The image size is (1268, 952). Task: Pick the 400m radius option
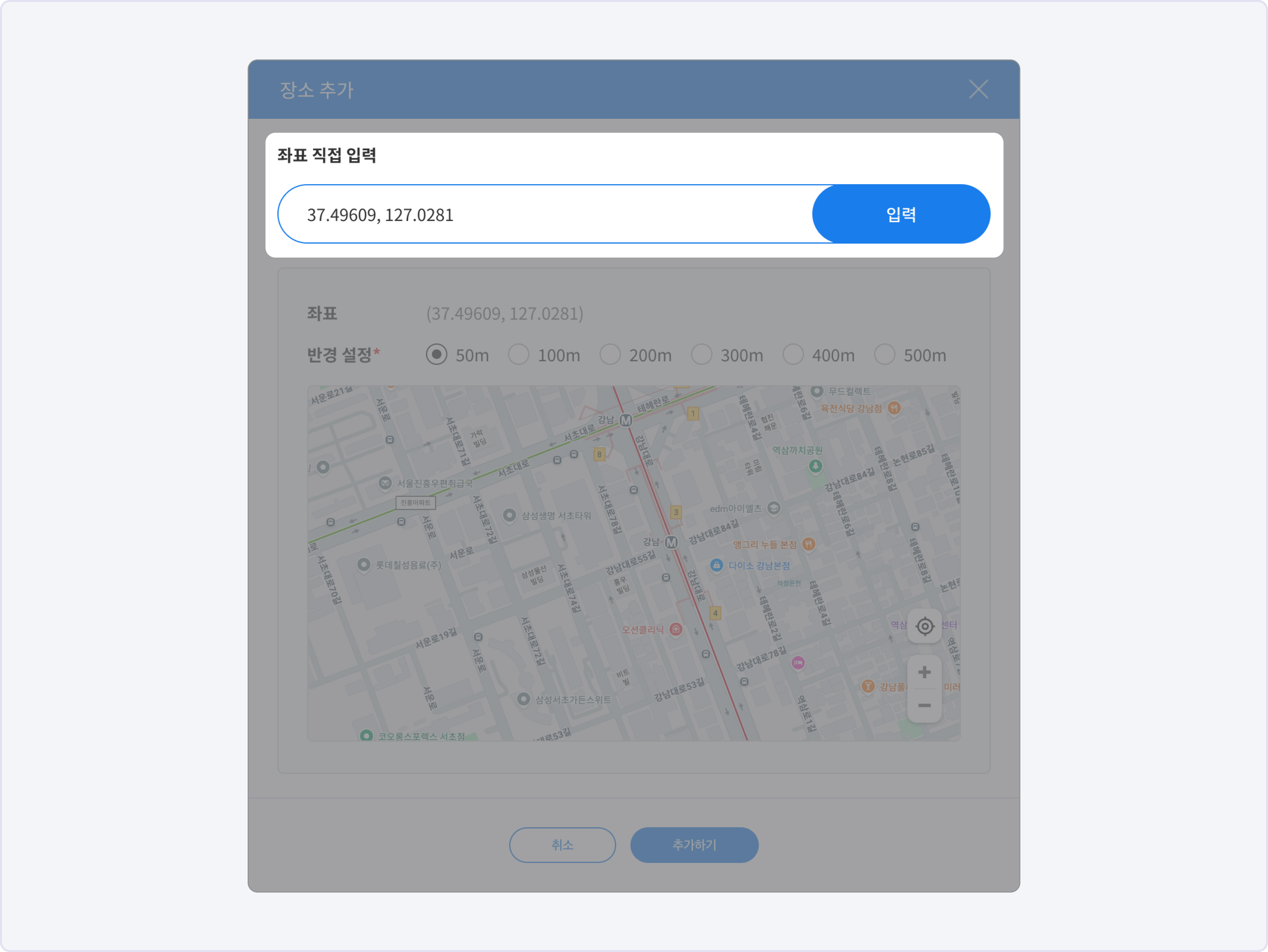pyautogui.click(x=793, y=355)
